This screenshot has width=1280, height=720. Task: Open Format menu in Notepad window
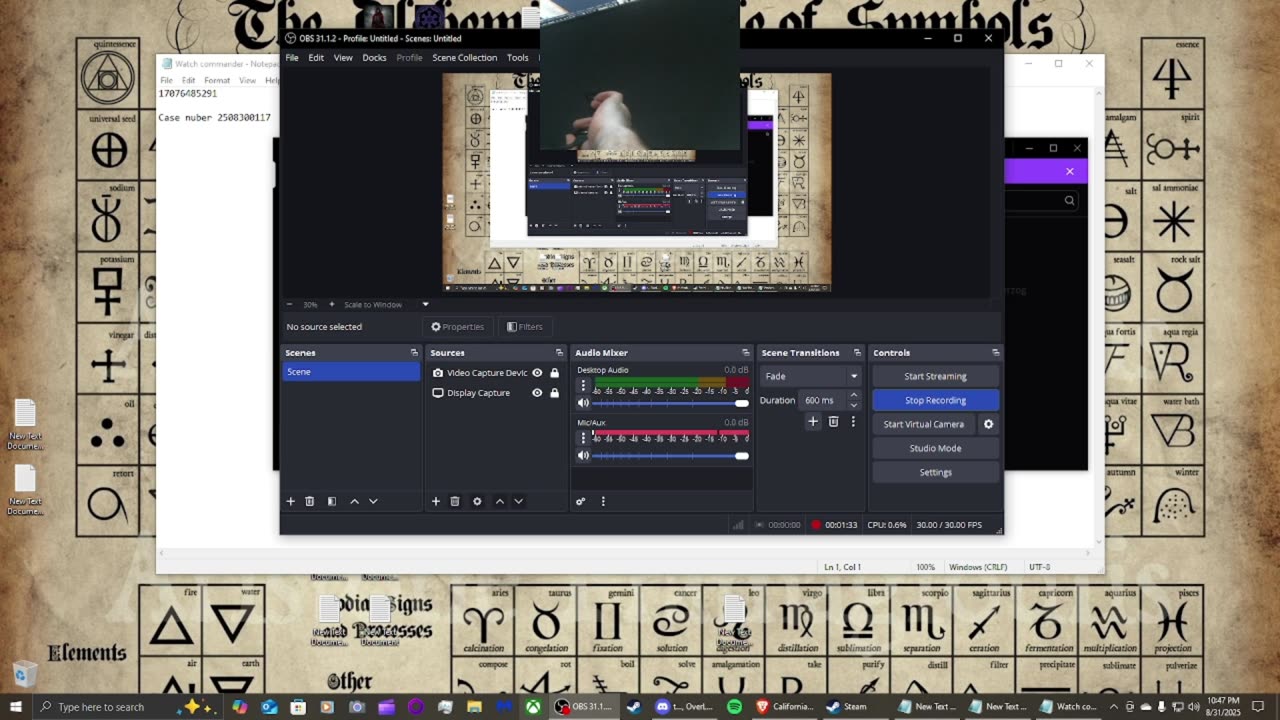tap(217, 80)
